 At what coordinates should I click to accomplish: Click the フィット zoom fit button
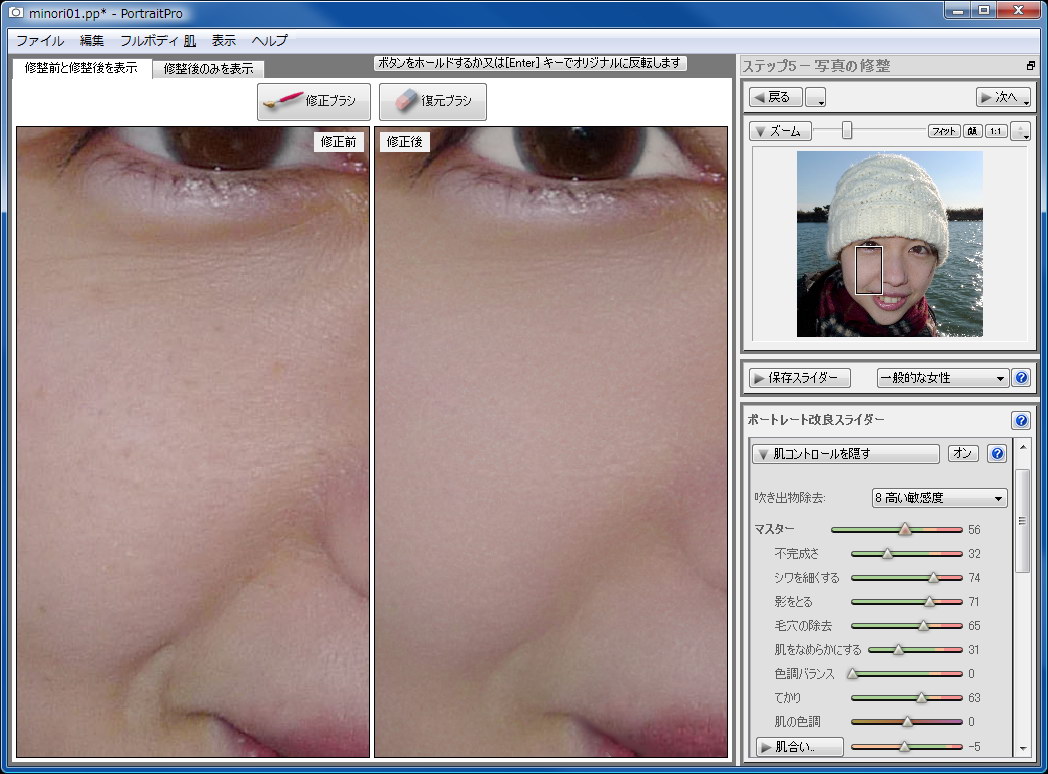coord(944,131)
